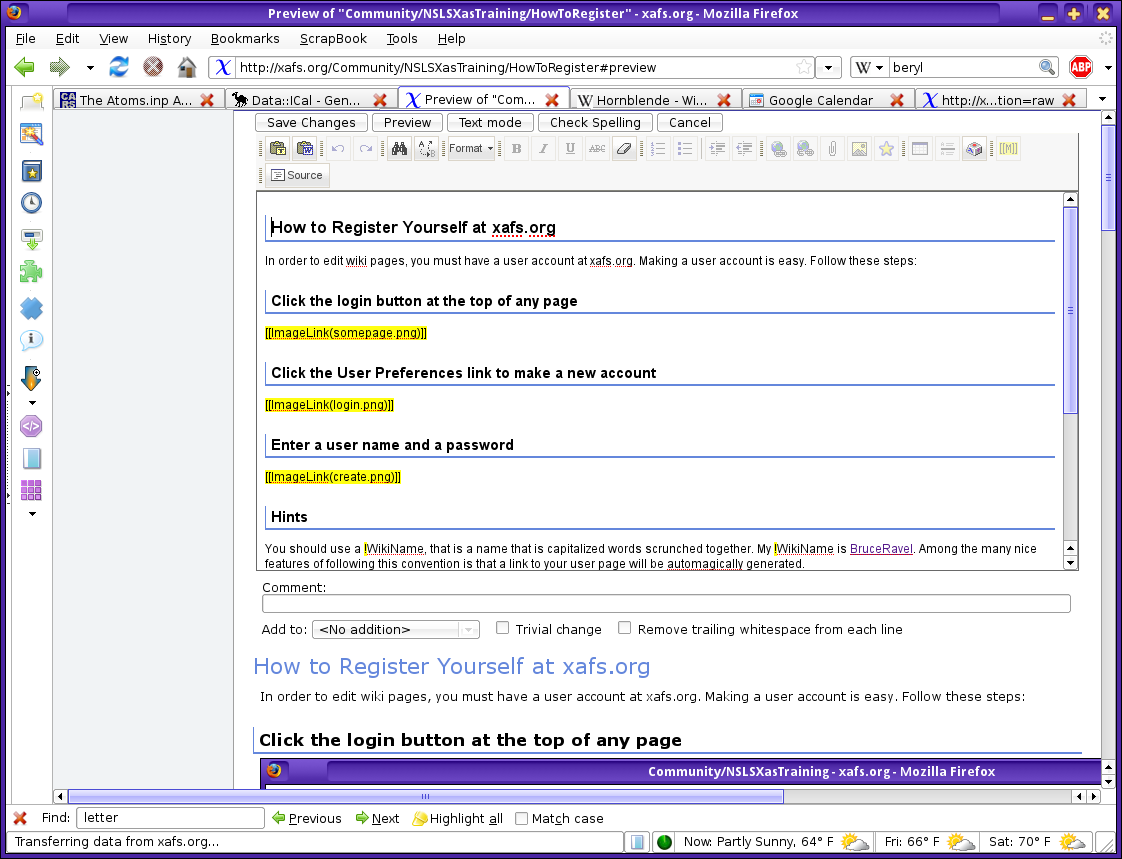
Task: Enable the Trivial change checkbox
Action: (504, 628)
